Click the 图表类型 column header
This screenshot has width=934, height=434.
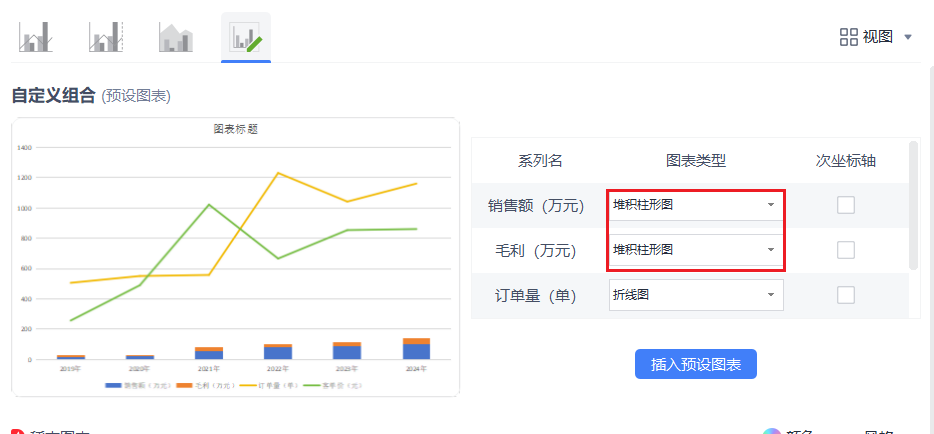[x=696, y=161]
